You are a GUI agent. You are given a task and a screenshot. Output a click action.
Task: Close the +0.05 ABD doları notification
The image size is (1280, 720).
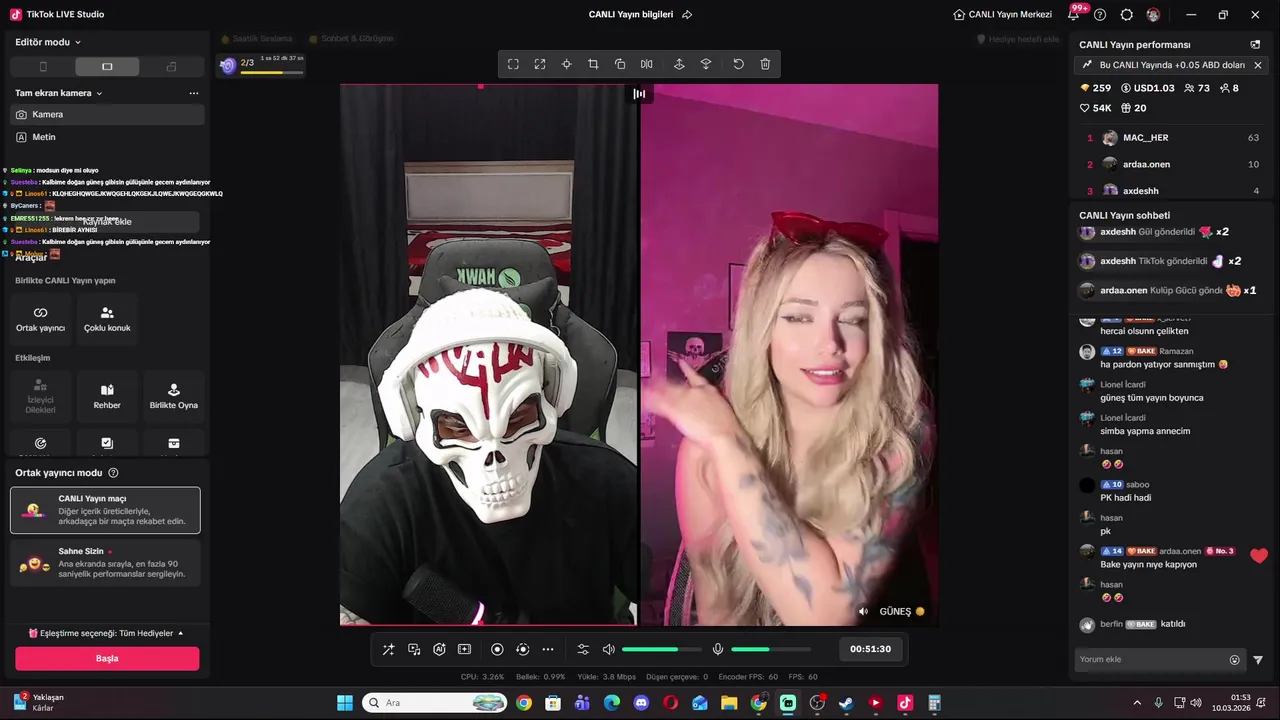pos(1258,65)
